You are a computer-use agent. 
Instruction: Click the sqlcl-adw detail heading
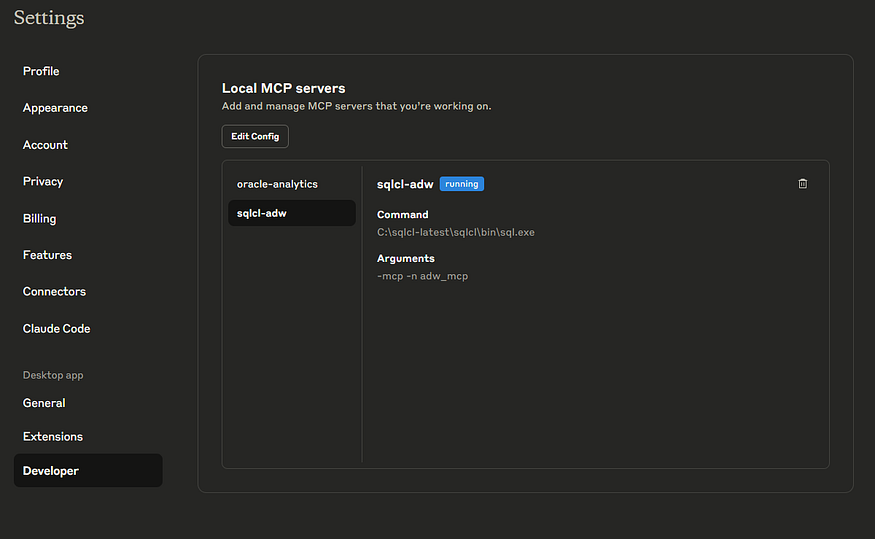tap(405, 184)
